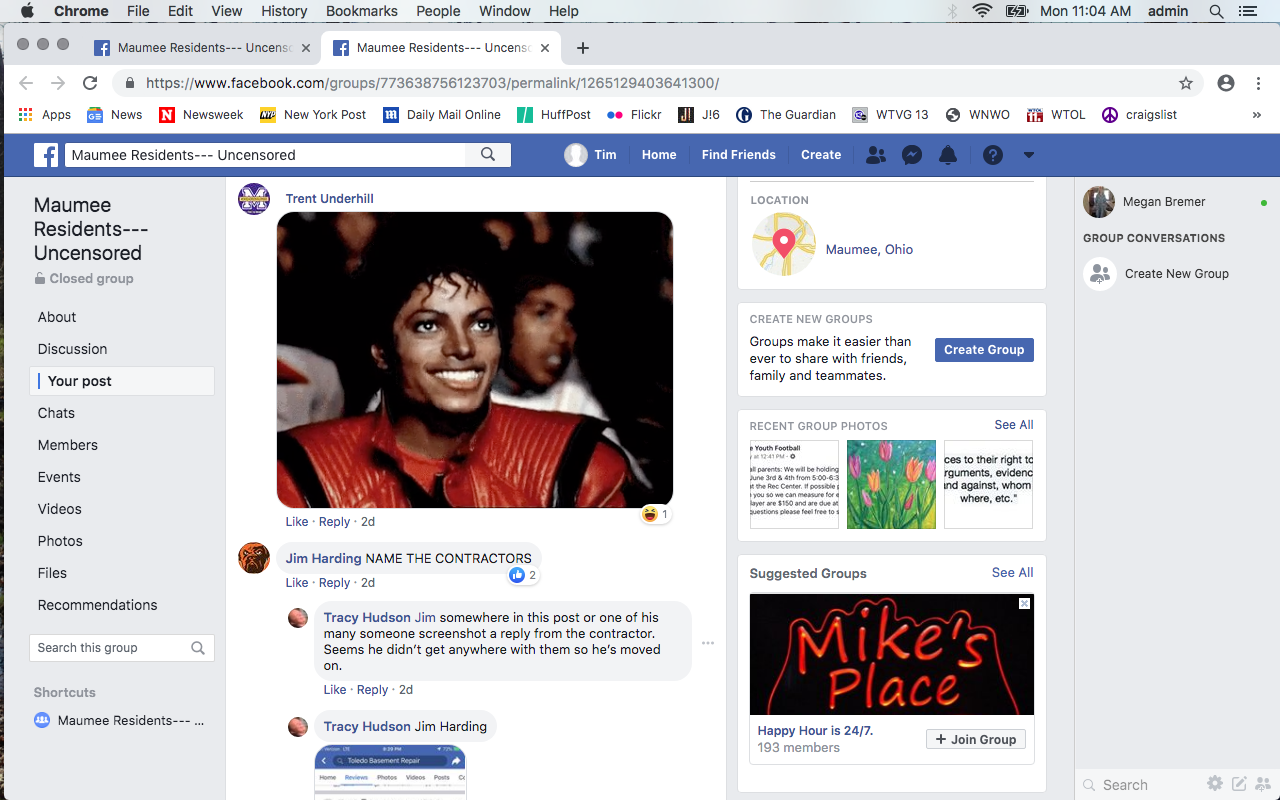Open Facebook Messenger icon in top bar
Image resolution: width=1280 pixels, height=800 pixels.
click(911, 155)
